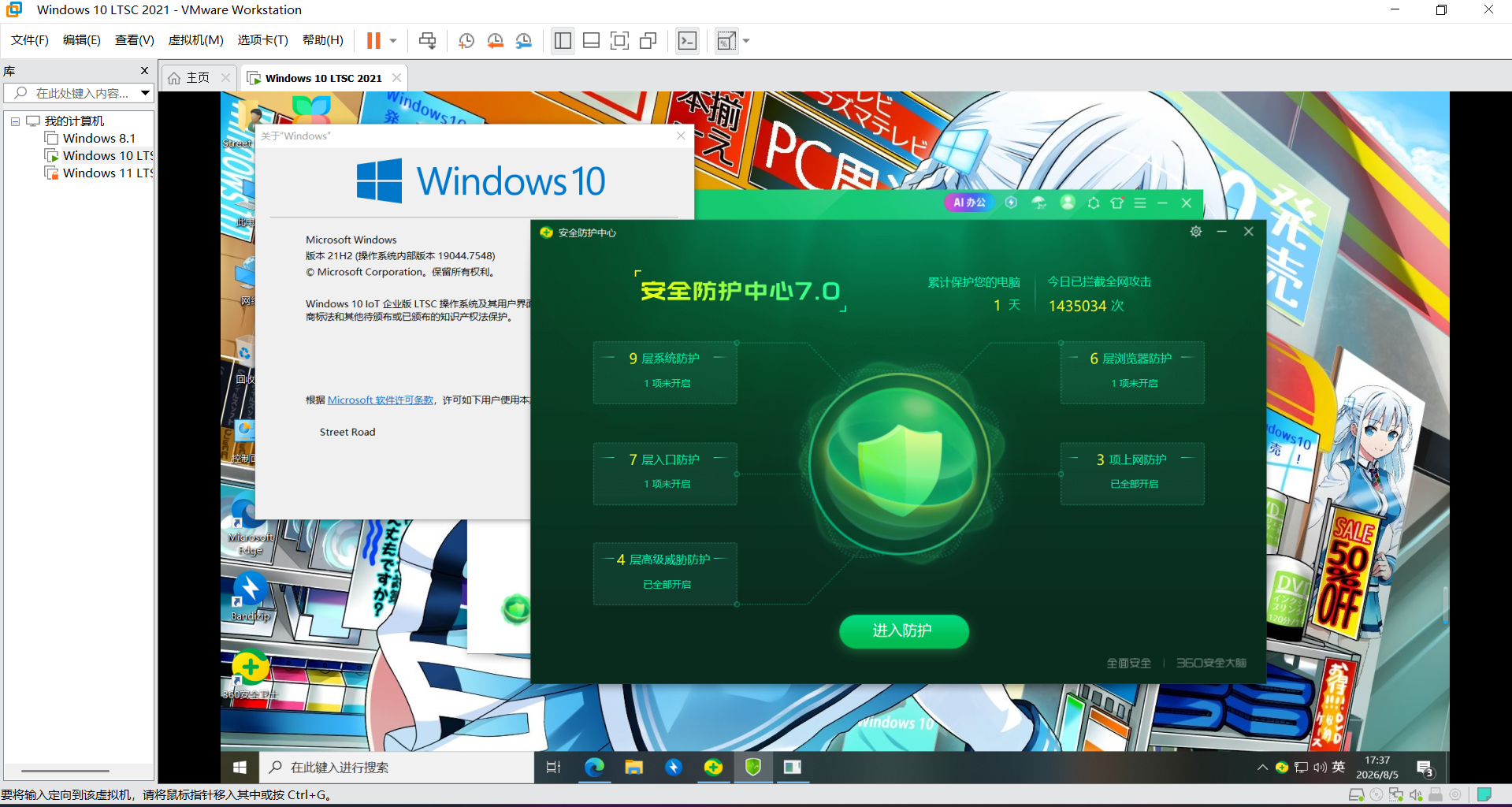
Task: Close the 库 library panel
Action: (144, 70)
